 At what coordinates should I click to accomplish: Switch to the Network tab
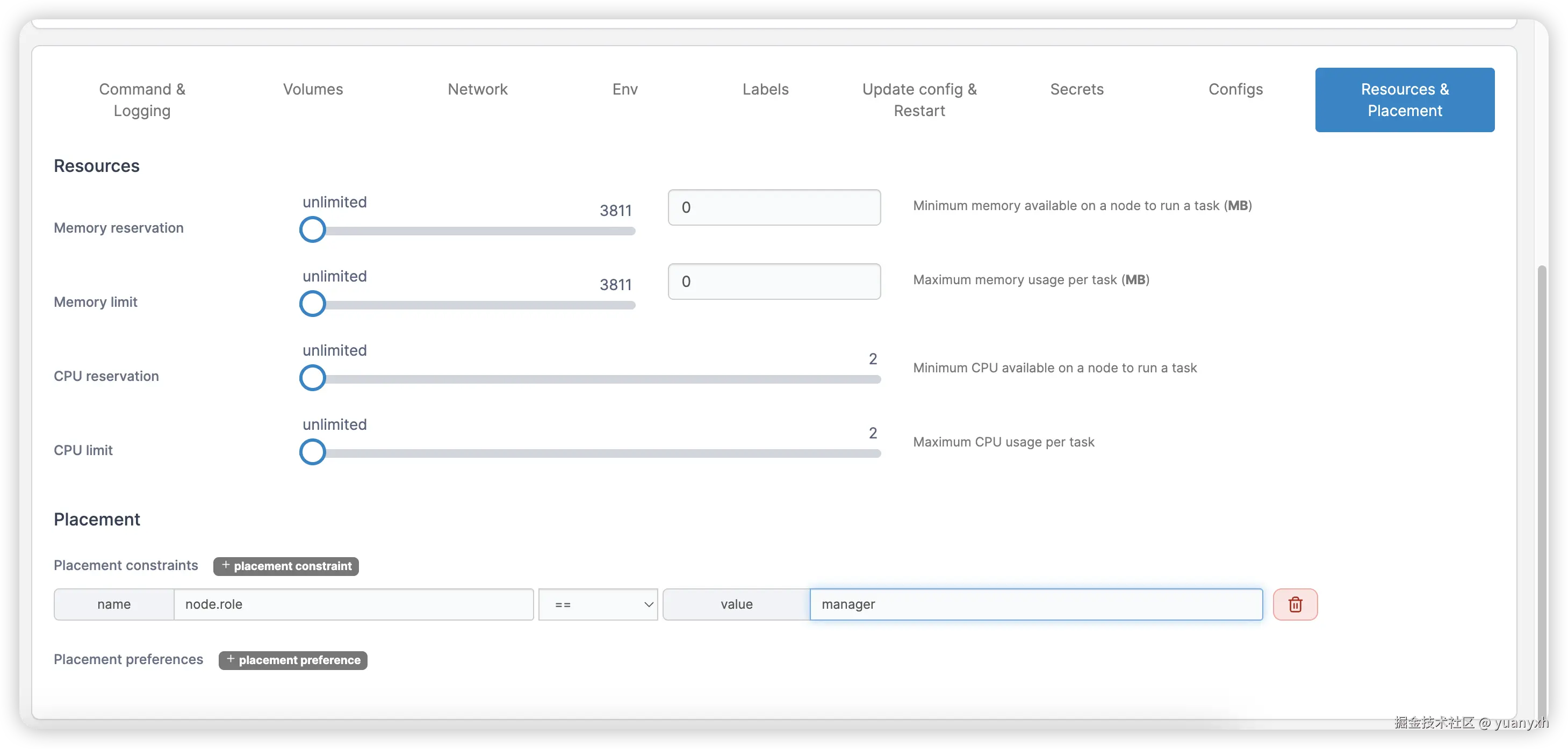click(x=478, y=89)
